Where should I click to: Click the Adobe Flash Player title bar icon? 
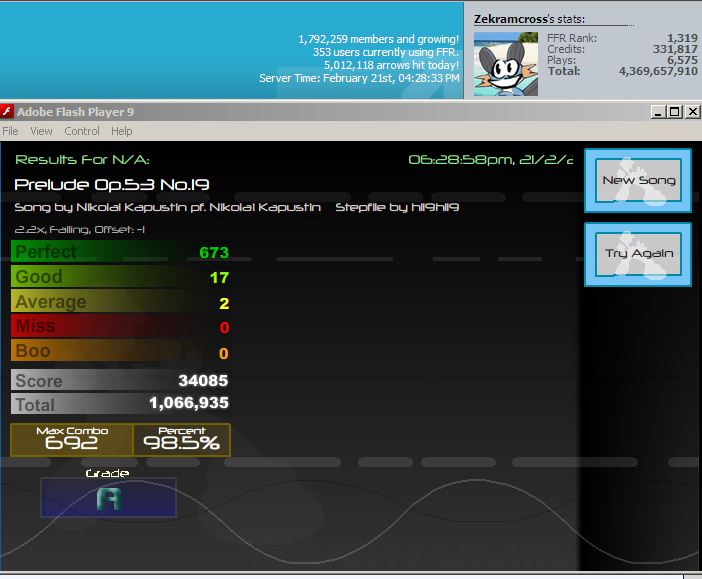[7, 112]
